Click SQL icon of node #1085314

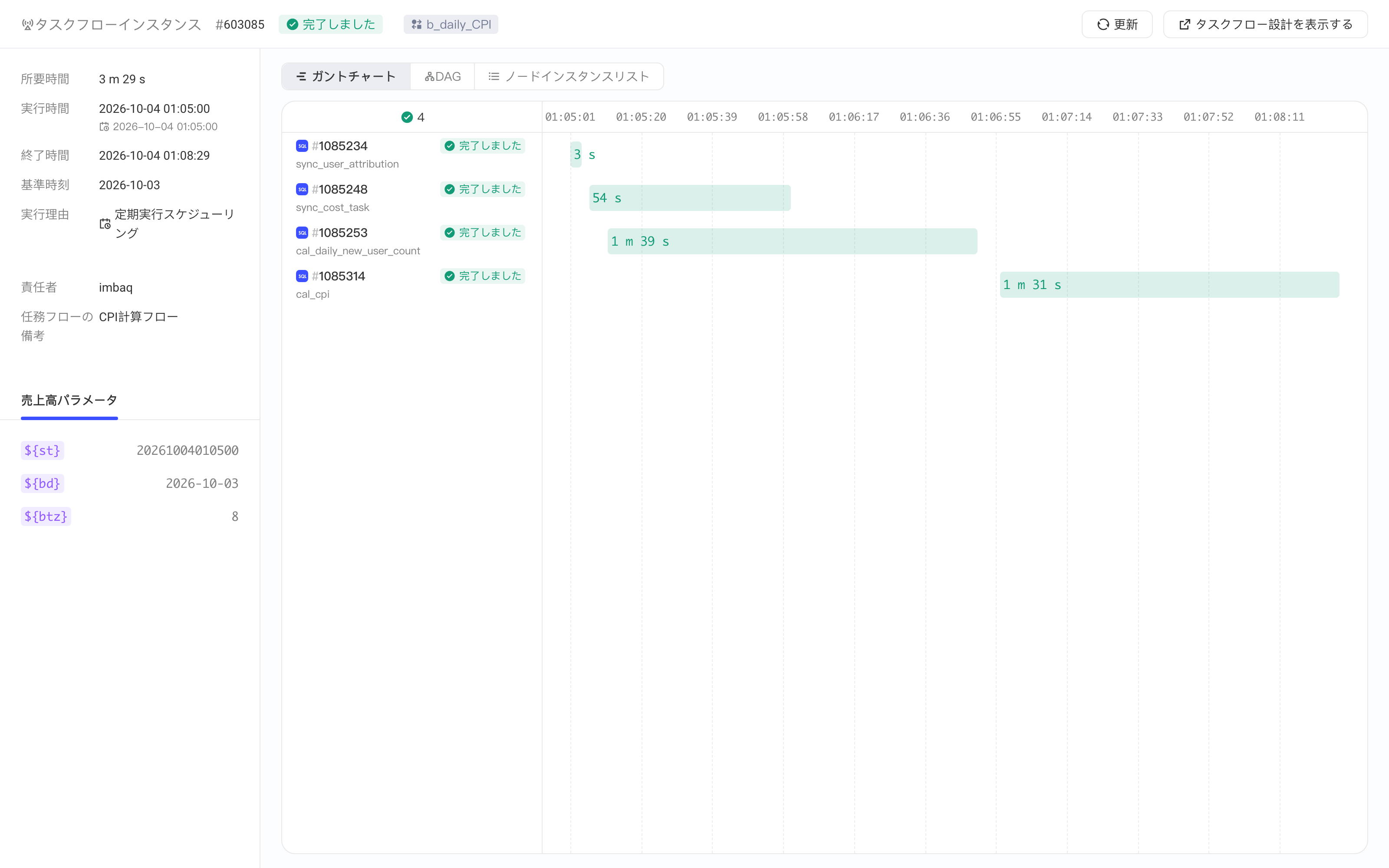302,276
